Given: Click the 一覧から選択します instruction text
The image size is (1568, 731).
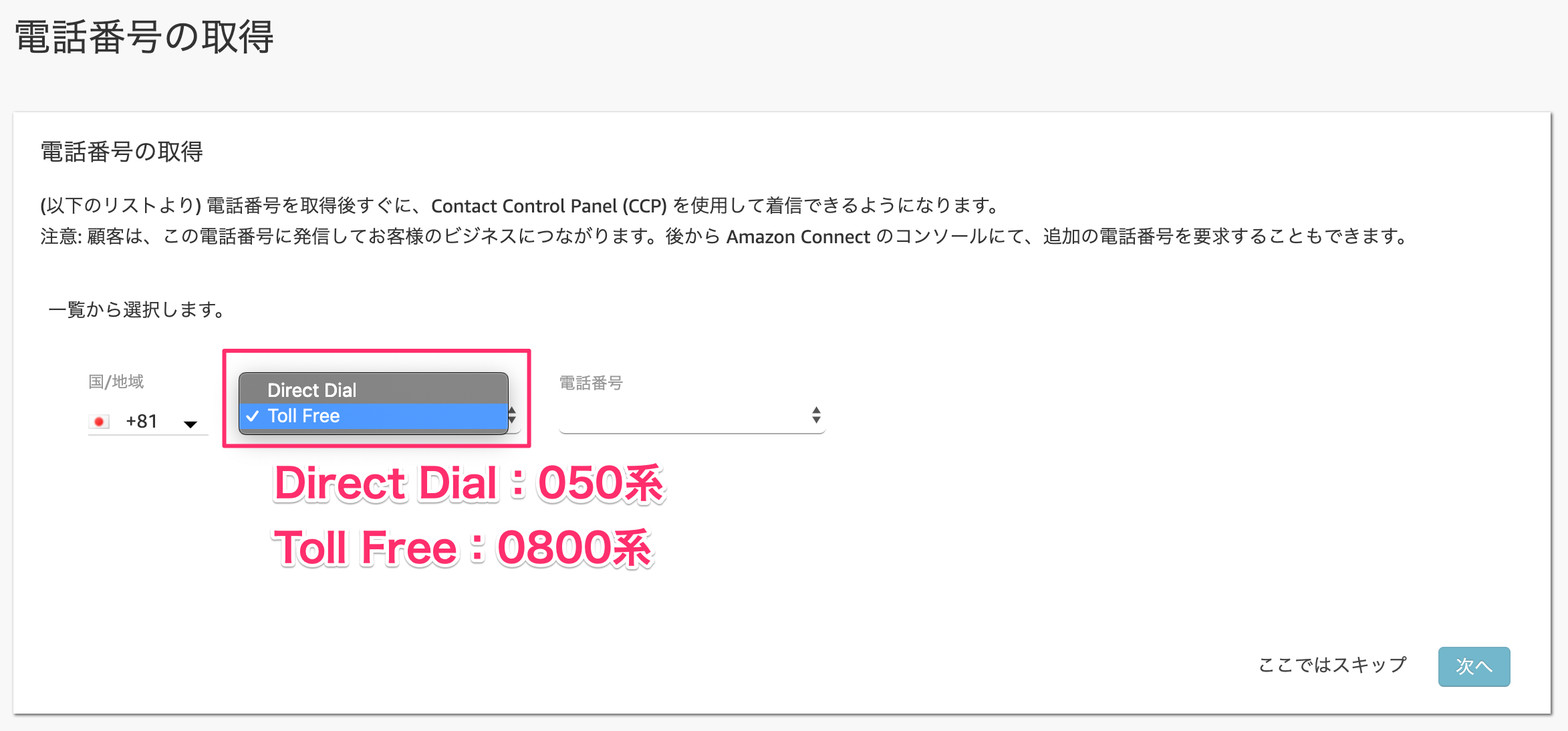Looking at the screenshot, I should [x=138, y=309].
